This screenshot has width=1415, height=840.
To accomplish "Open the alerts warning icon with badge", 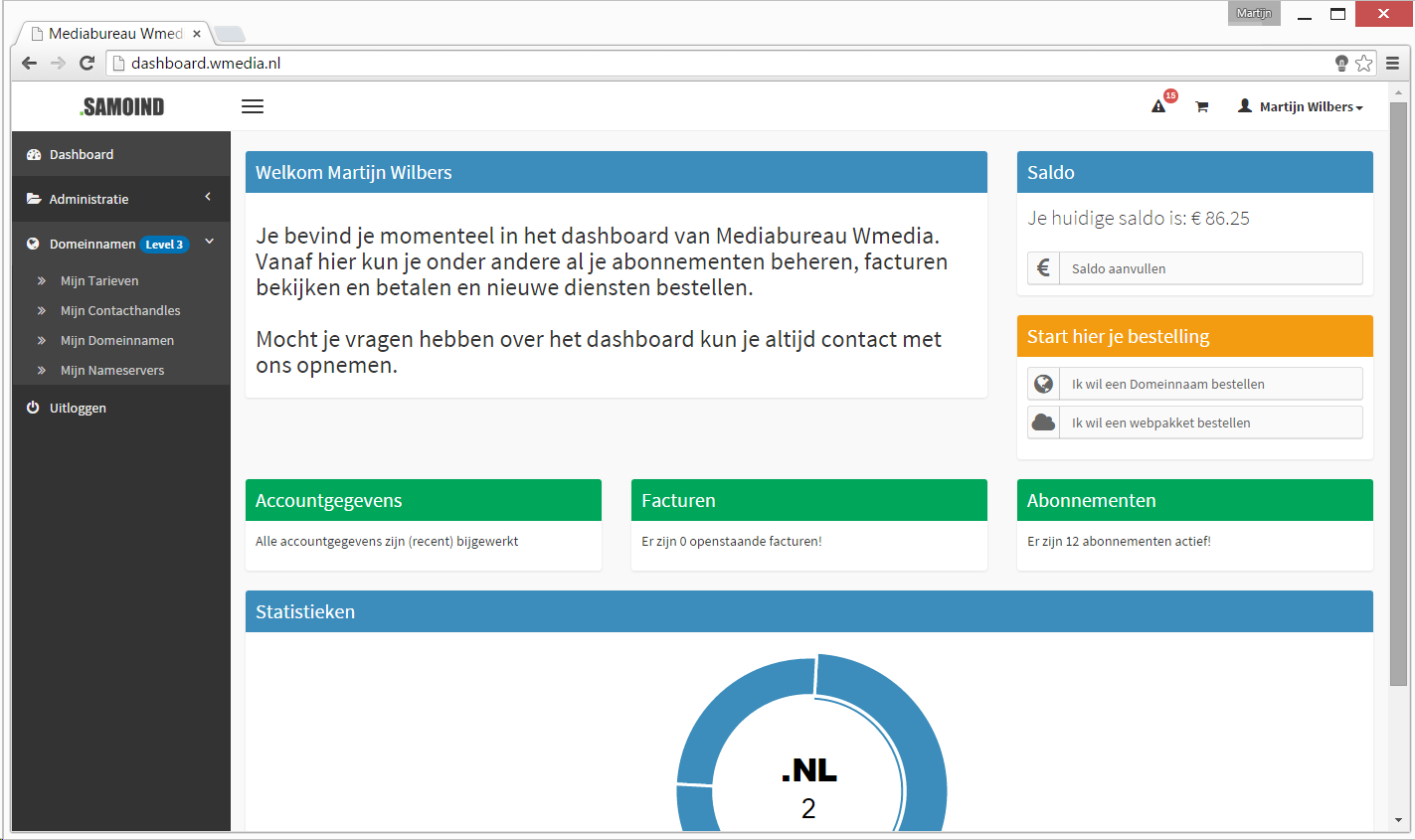I will (1159, 105).
